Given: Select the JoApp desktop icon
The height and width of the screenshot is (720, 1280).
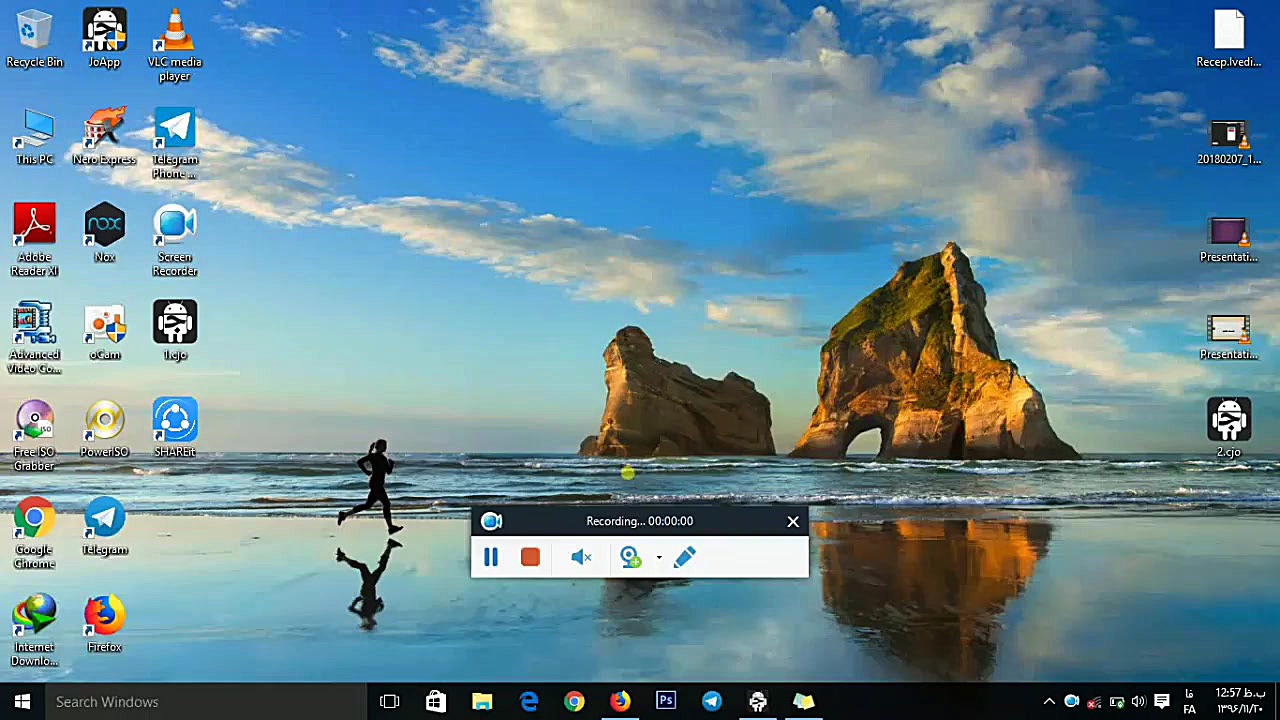Looking at the screenshot, I should click(104, 39).
